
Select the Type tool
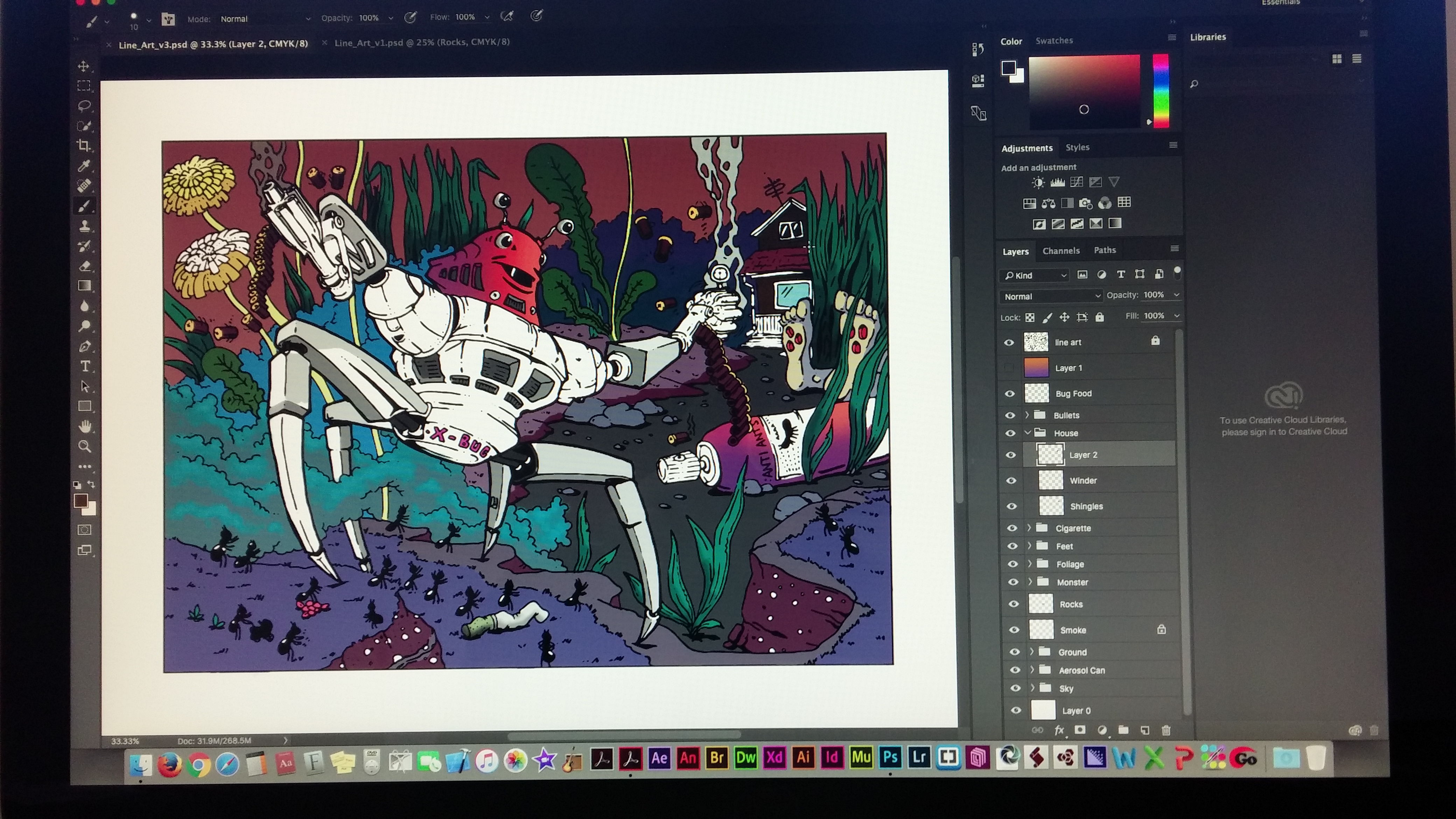pos(85,366)
